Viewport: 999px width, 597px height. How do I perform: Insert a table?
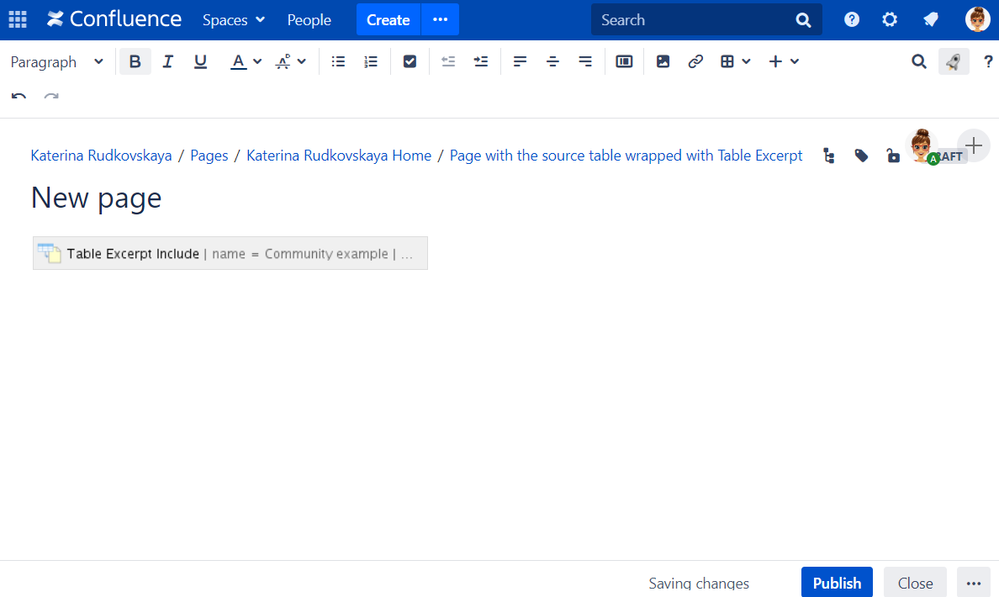(727, 62)
